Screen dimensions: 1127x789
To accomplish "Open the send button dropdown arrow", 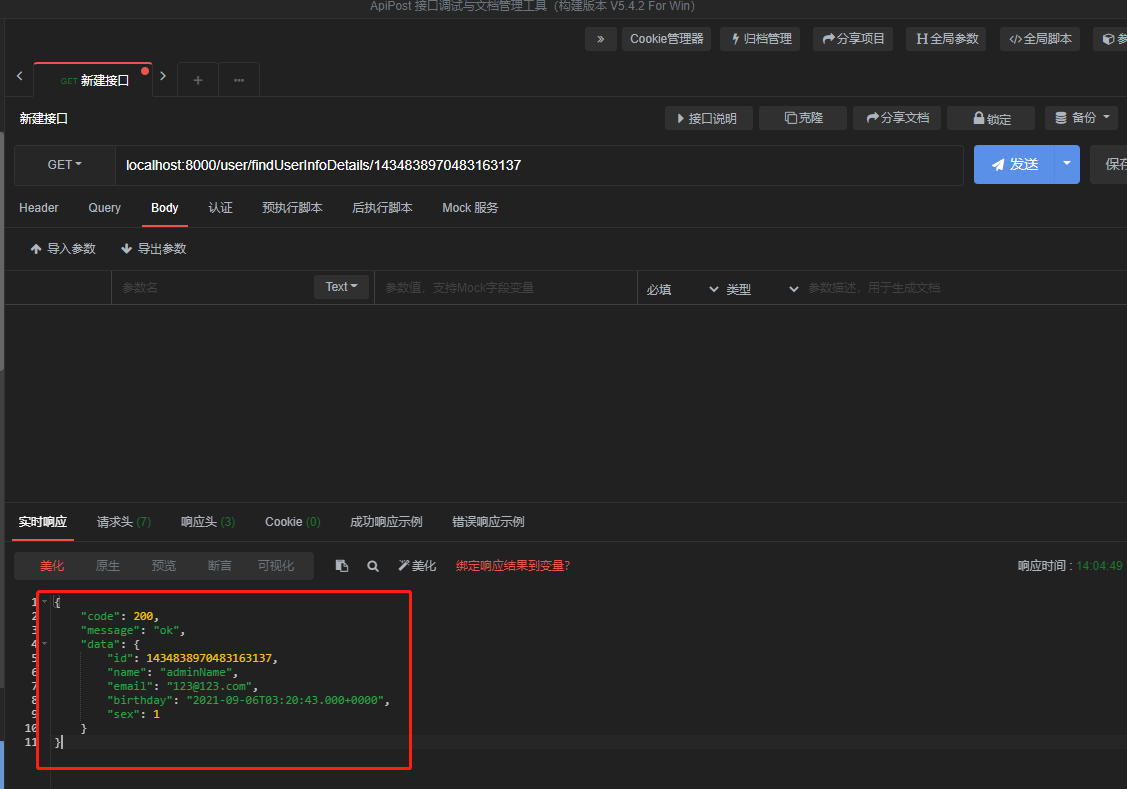I will tap(1067, 164).
